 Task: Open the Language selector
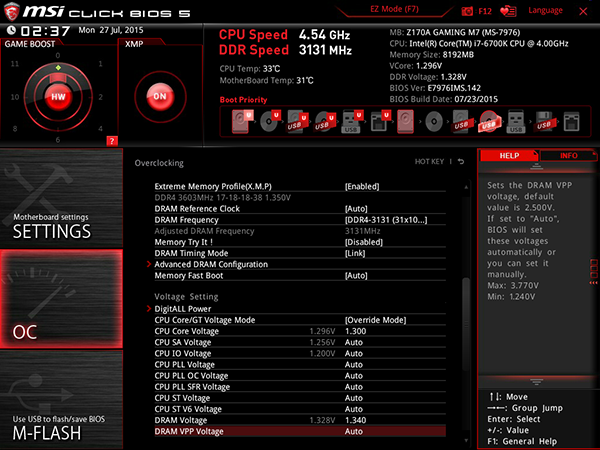click(x=545, y=10)
